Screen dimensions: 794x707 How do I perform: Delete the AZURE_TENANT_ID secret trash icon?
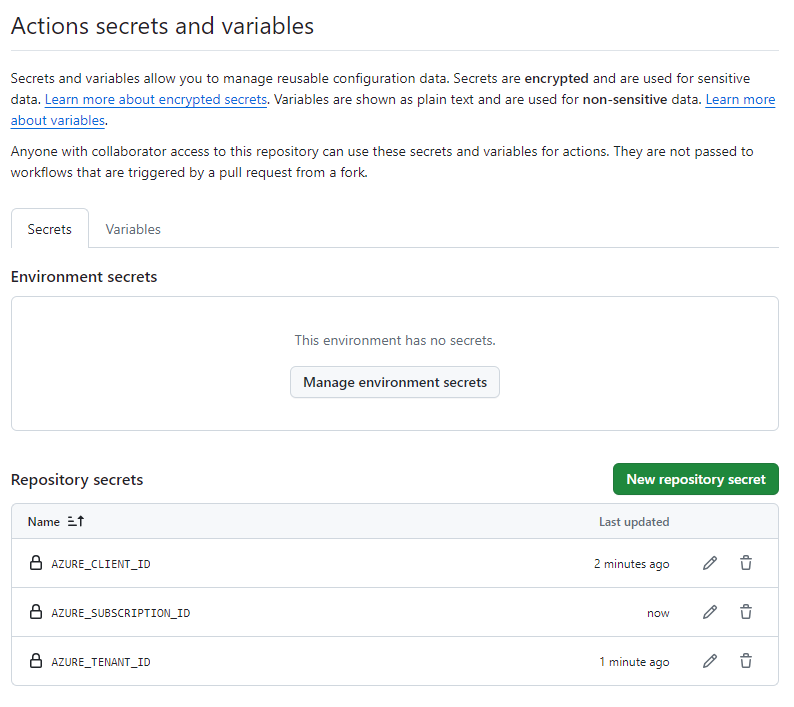746,661
